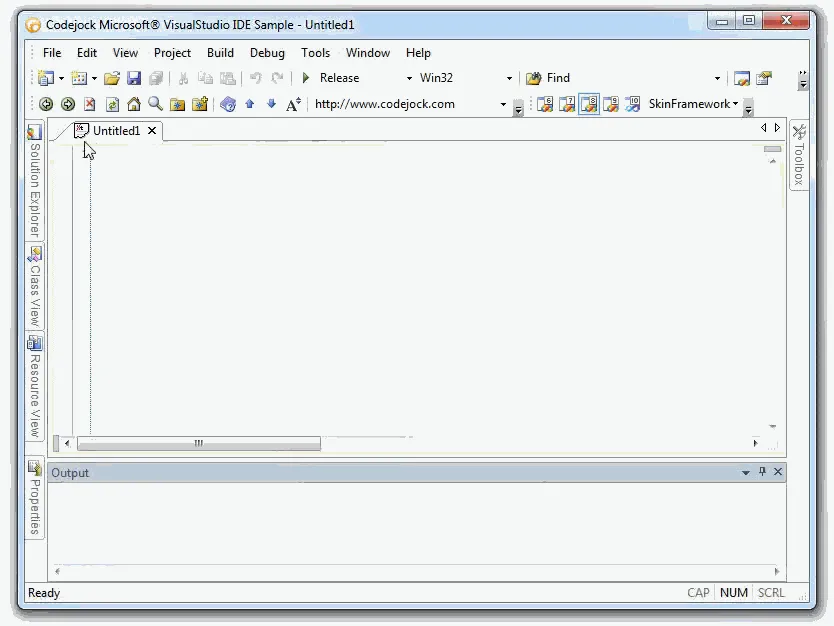Click the web Forward navigation icon
The image size is (834, 626).
68,104
